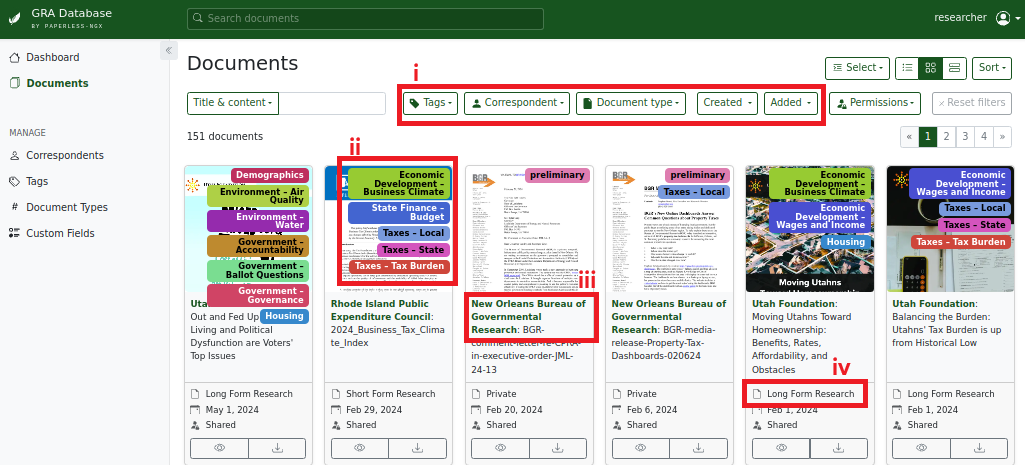Open New Orleans Bureau correspondent on Property-Tax-Dashboards card

pos(668,317)
